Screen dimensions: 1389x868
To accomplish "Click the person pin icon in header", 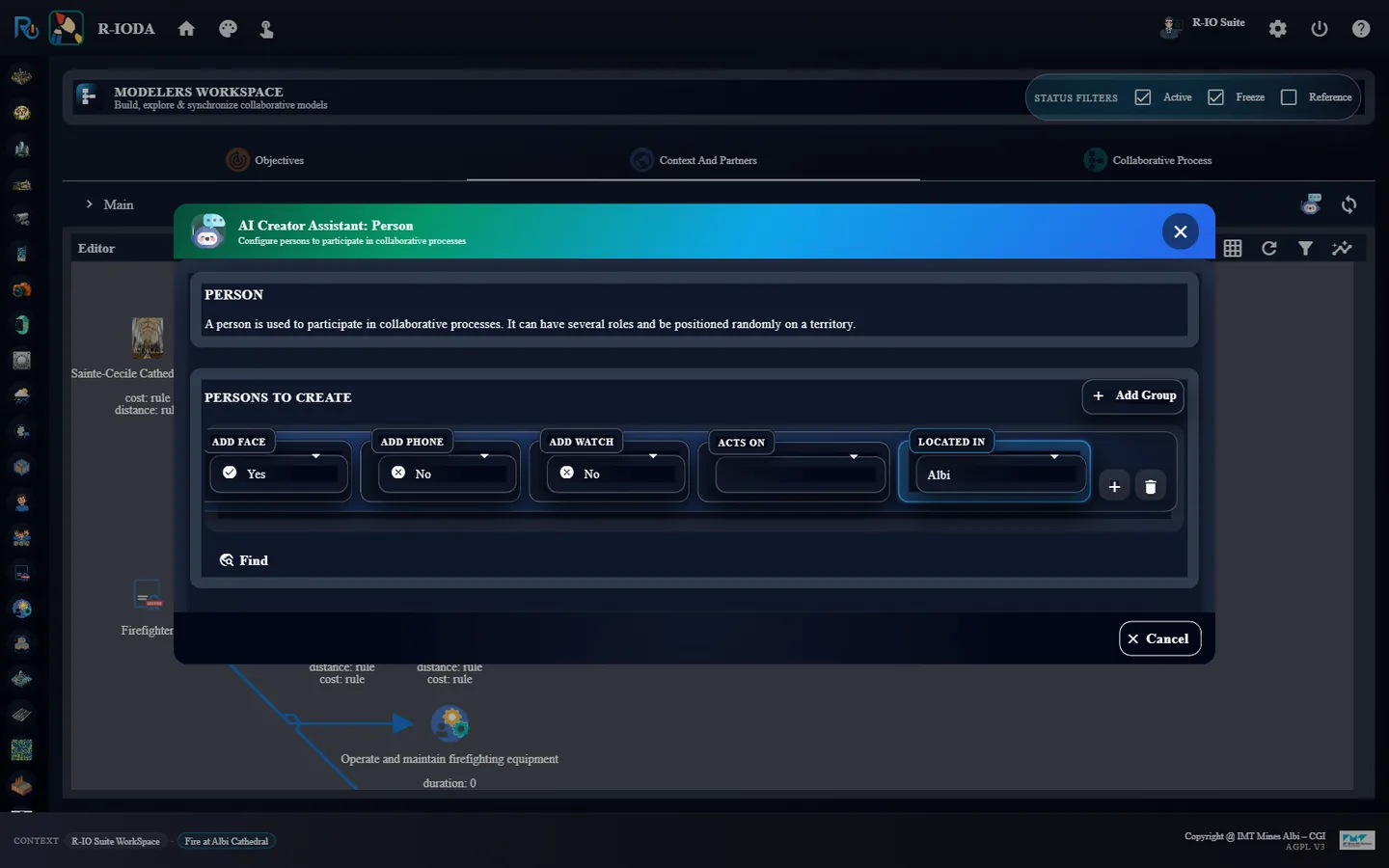I will pos(266,29).
